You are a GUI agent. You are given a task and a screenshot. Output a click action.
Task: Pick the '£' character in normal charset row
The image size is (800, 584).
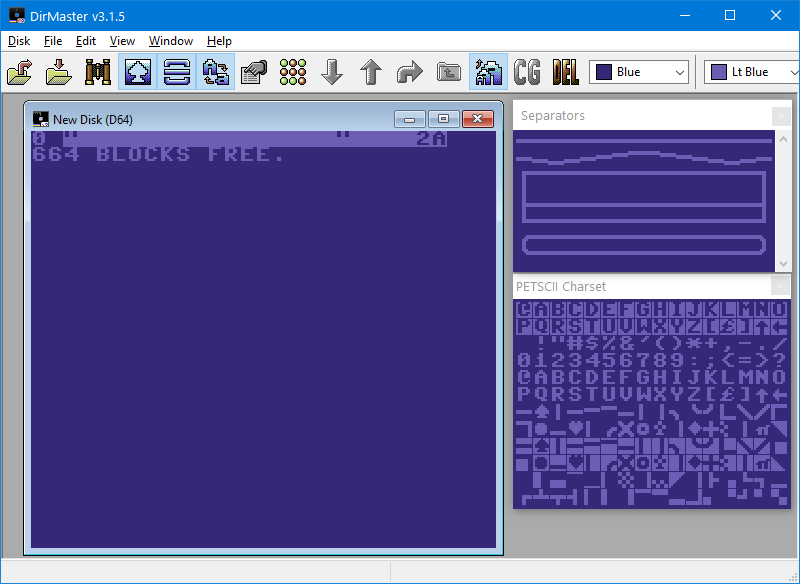tap(728, 394)
